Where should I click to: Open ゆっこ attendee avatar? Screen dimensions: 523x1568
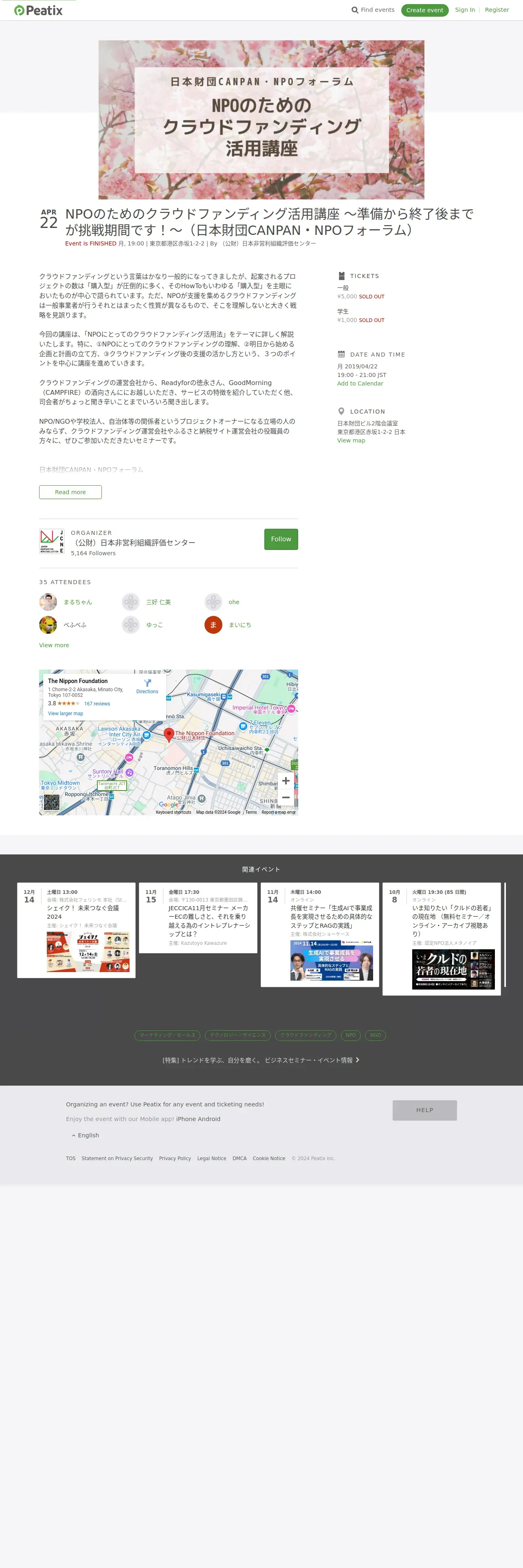[x=131, y=624]
